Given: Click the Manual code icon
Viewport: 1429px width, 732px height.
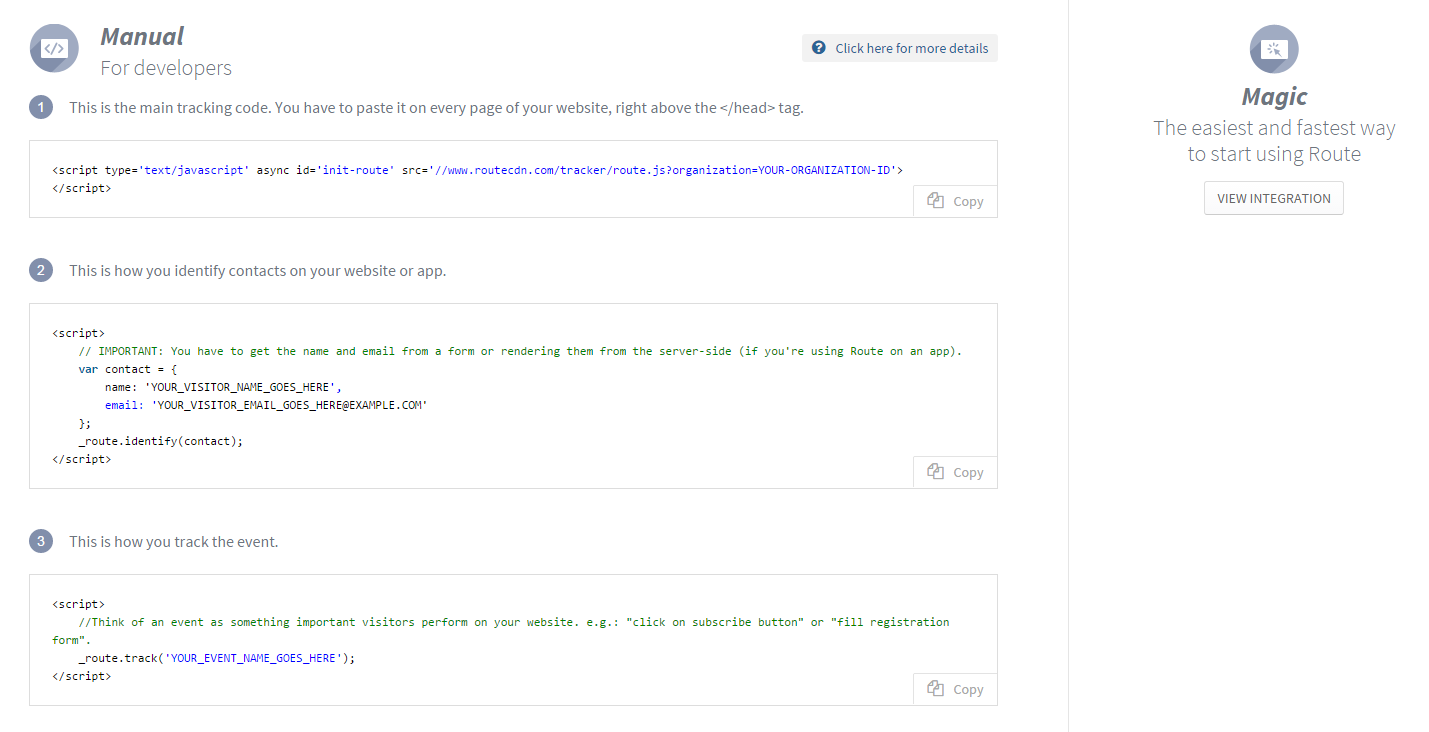Looking at the screenshot, I should point(54,48).
